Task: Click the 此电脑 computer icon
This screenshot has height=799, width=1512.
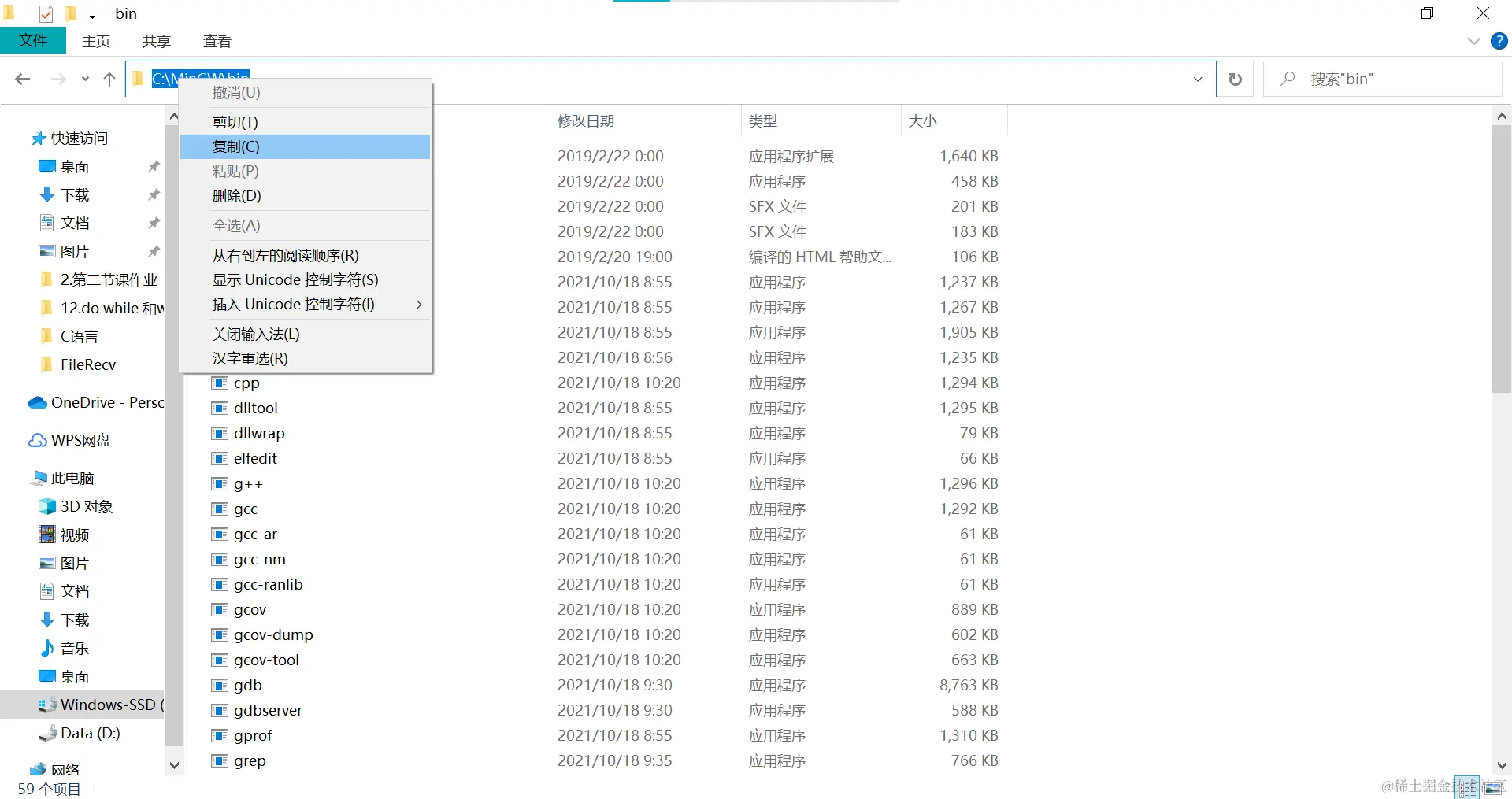Action: [x=39, y=478]
